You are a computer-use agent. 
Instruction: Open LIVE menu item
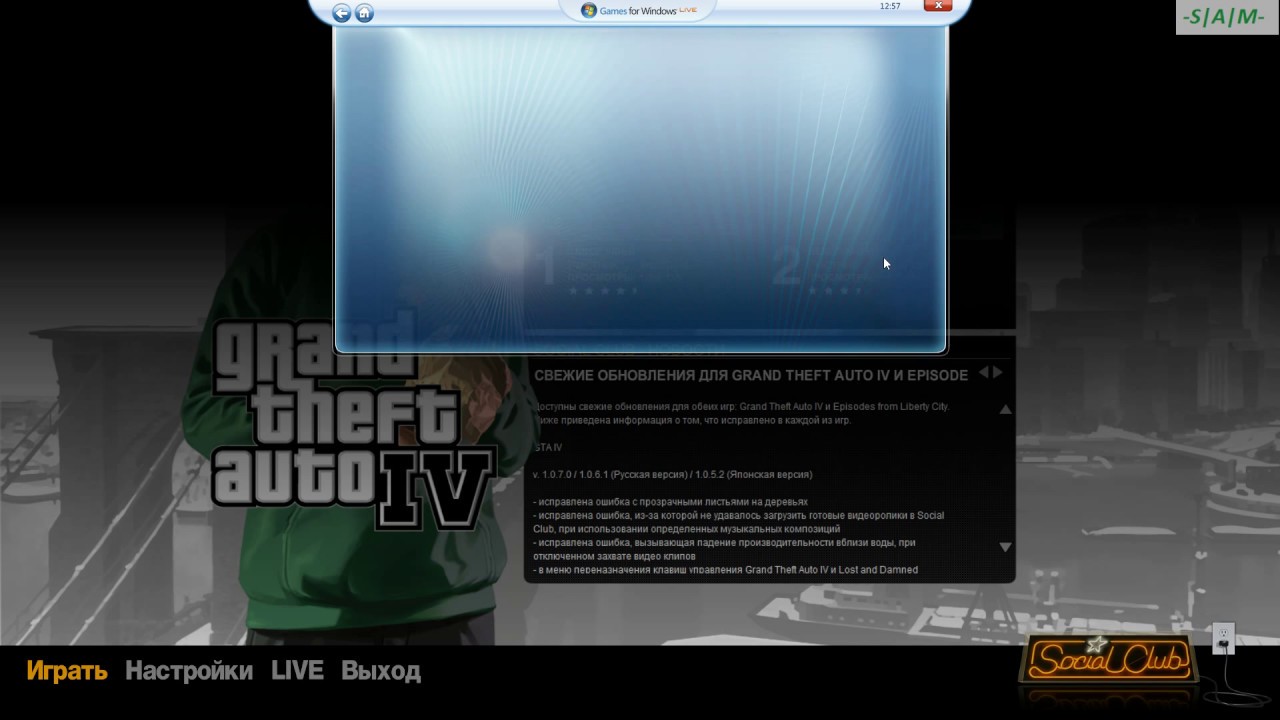[x=297, y=671]
